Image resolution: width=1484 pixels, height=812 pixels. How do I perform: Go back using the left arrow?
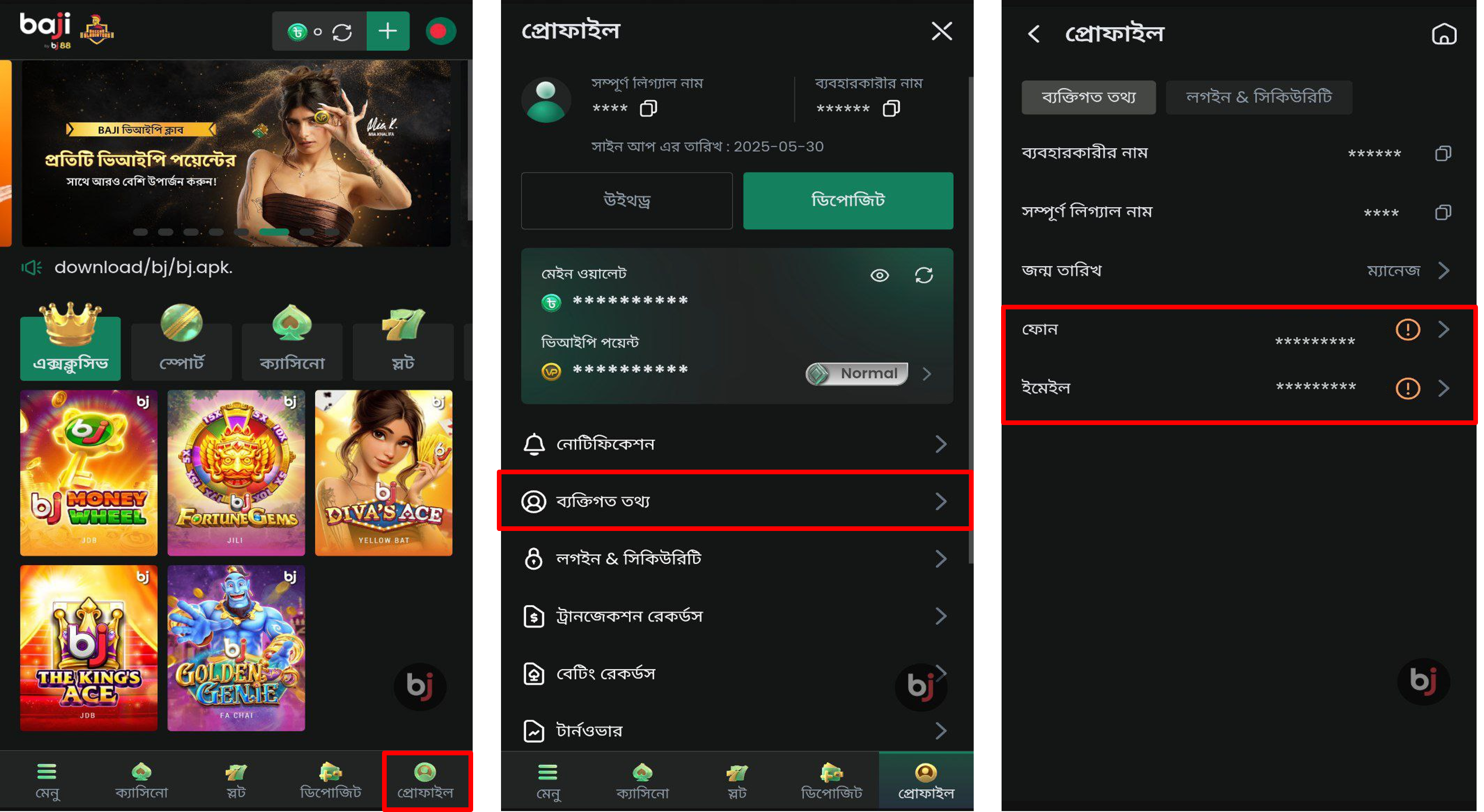(1034, 34)
